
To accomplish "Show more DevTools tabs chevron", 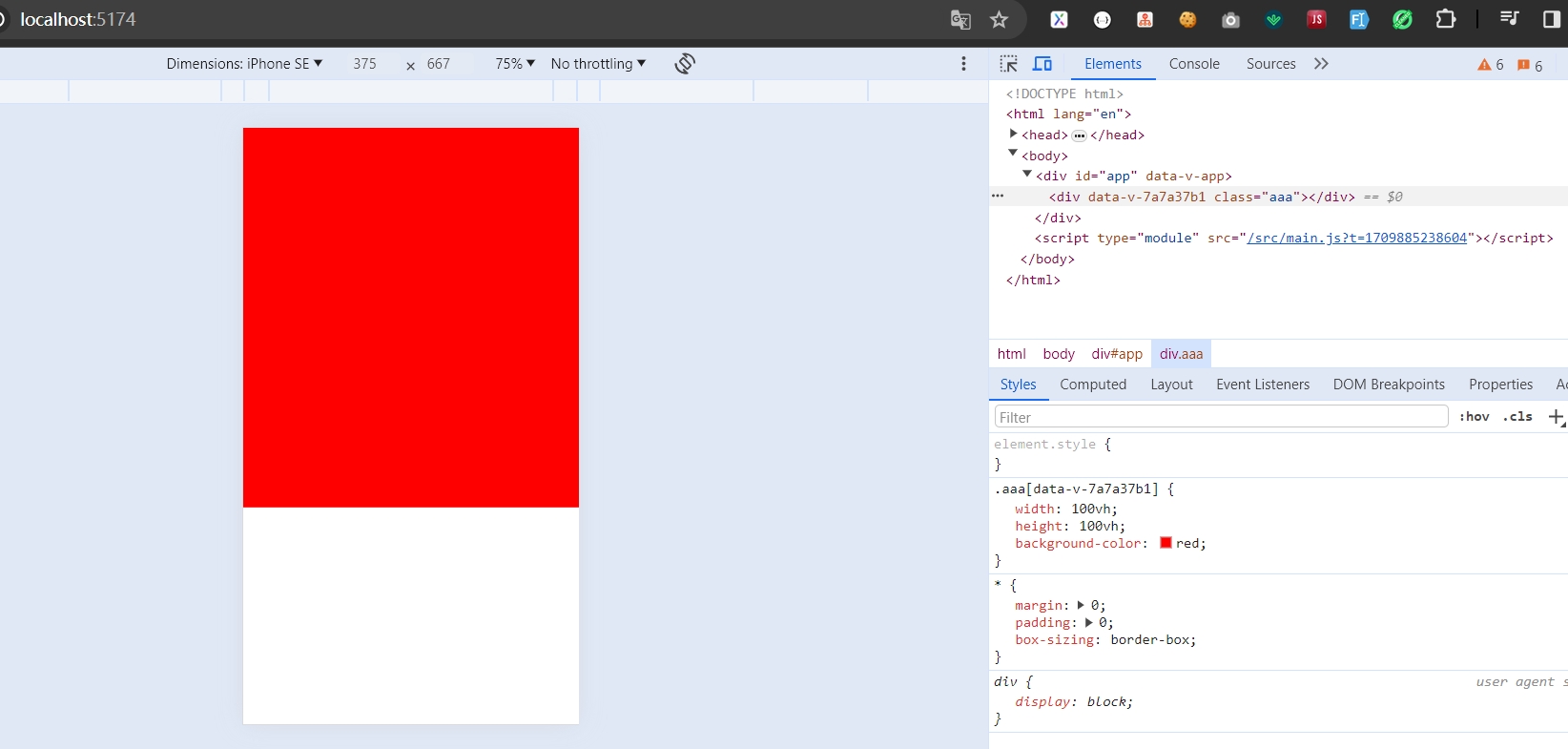I will pyautogui.click(x=1321, y=64).
